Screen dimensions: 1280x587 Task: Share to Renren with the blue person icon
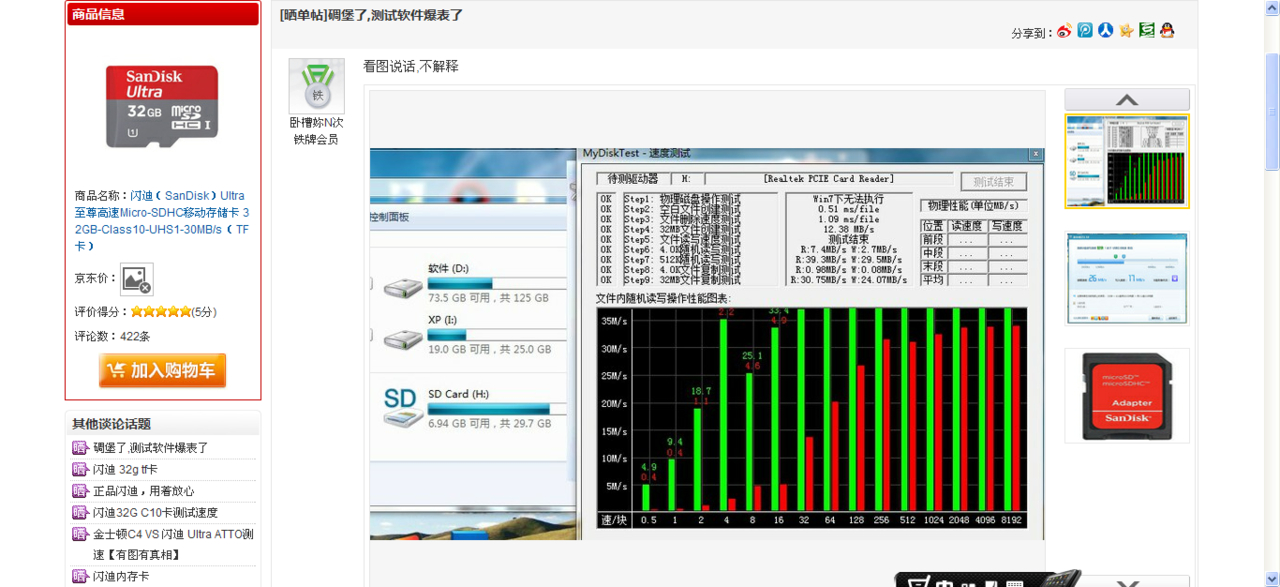1105,31
